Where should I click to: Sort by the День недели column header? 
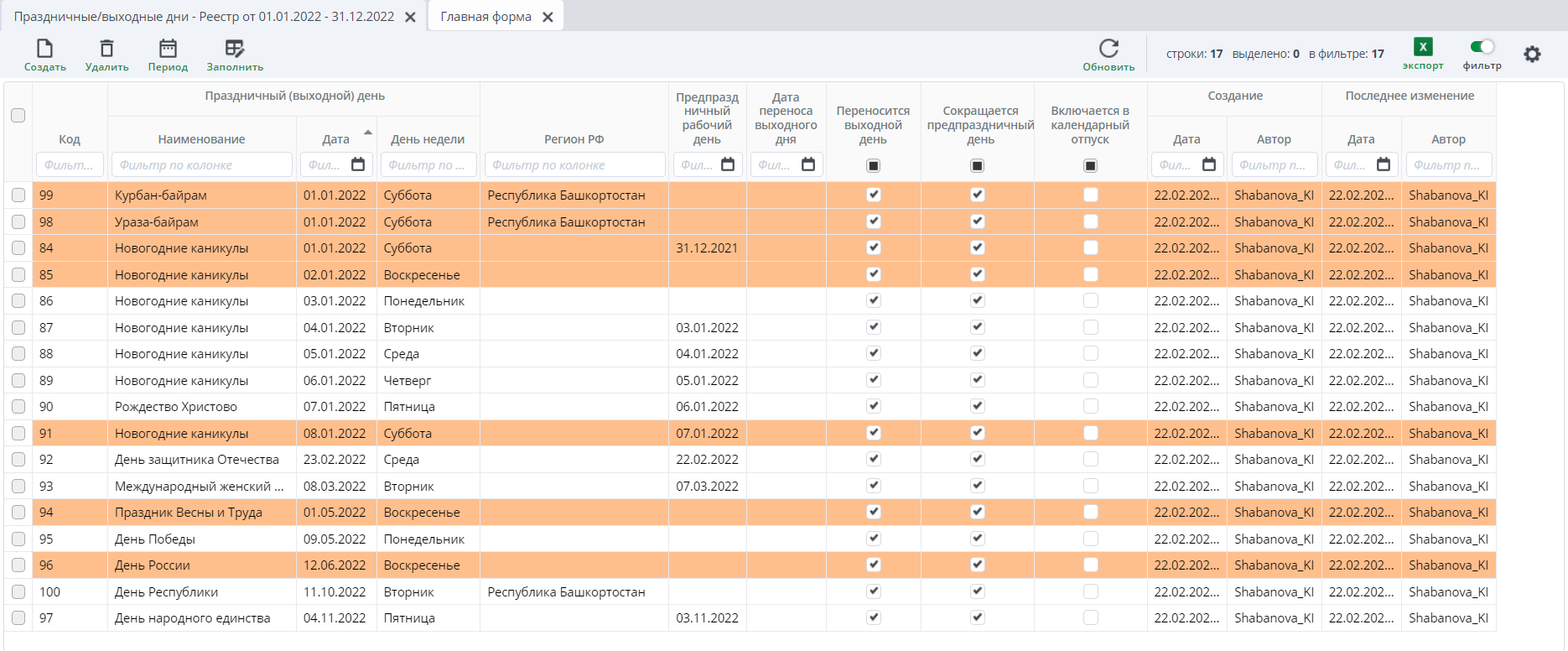[428, 139]
